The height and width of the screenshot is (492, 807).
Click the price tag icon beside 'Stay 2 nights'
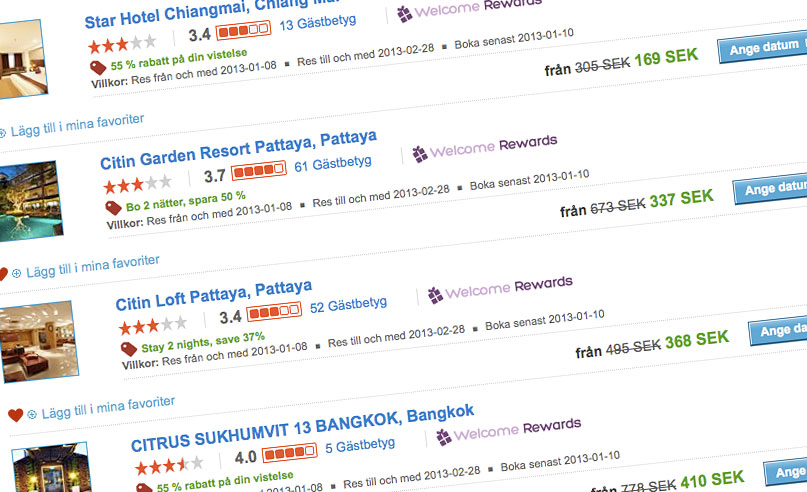pyautogui.click(x=129, y=348)
